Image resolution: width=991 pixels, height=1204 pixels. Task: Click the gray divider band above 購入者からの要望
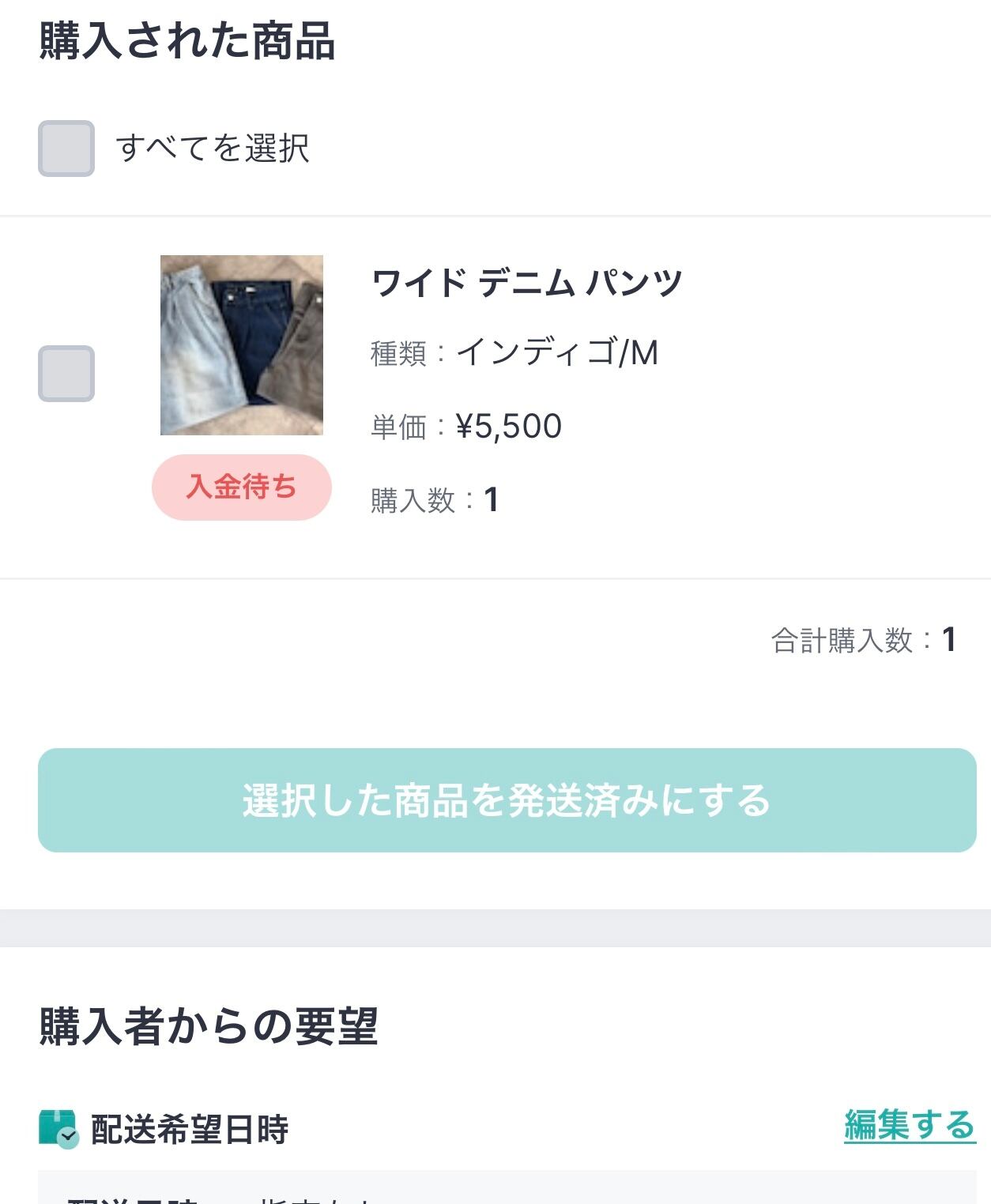tap(495, 927)
